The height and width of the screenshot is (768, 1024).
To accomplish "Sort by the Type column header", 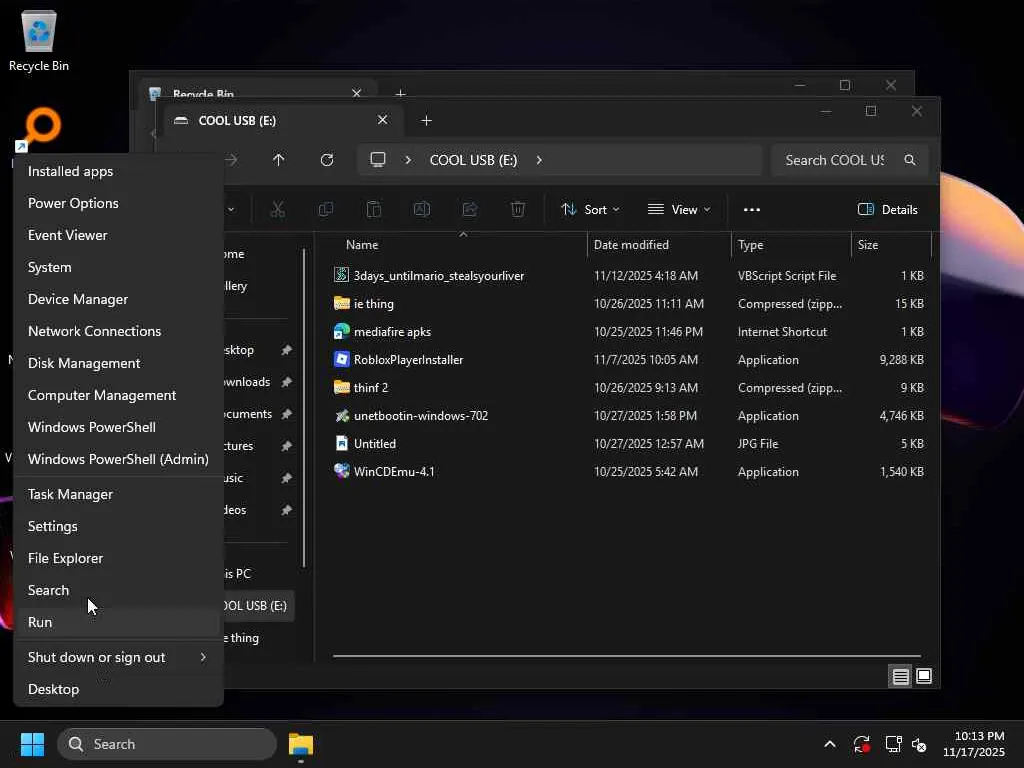I will coord(750,245).
